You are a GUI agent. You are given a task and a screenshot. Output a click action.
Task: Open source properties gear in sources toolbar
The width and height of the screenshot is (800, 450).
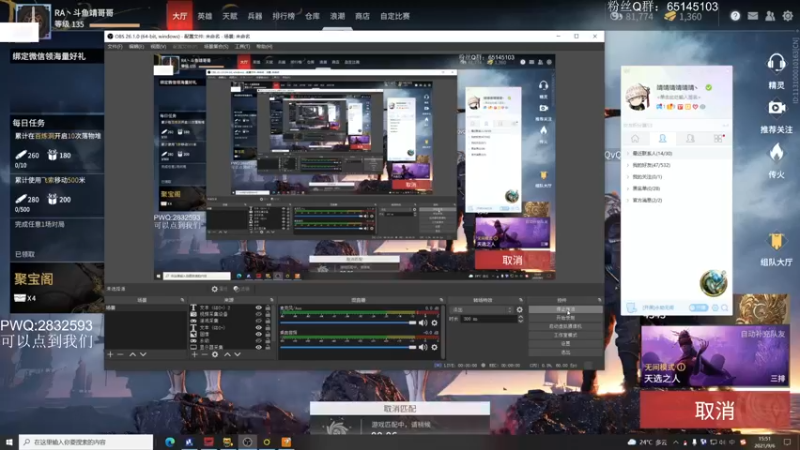215,354
